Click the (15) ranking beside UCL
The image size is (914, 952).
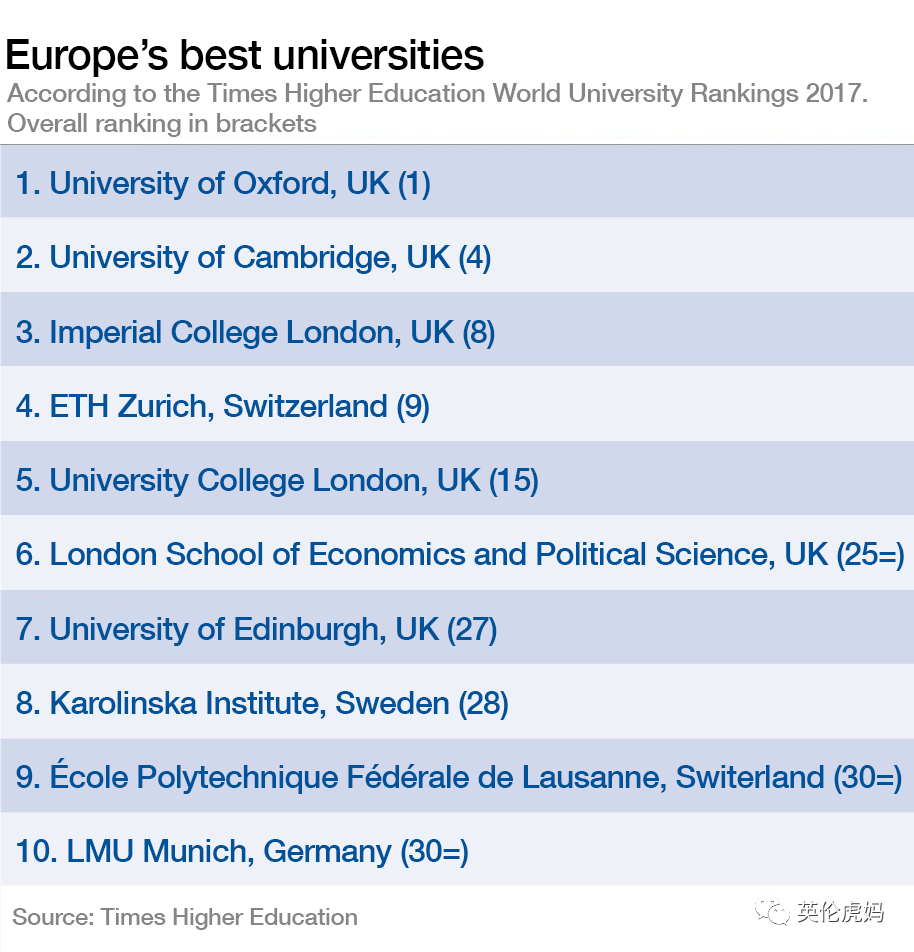click(x=514, y=480)
